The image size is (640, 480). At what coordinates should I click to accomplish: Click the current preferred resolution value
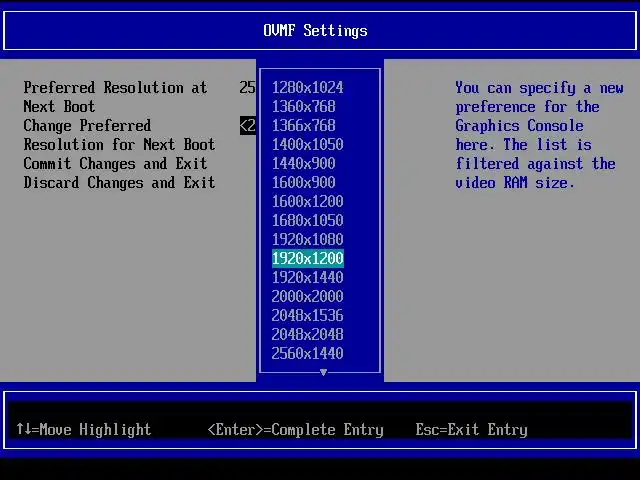(248, 87)
